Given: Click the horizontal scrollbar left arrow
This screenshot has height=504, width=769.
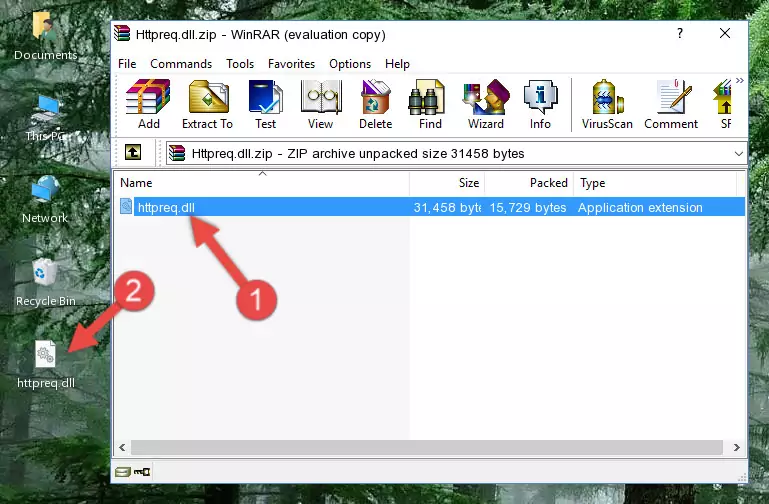Looking at the screenshot, I should pos(122,447).
